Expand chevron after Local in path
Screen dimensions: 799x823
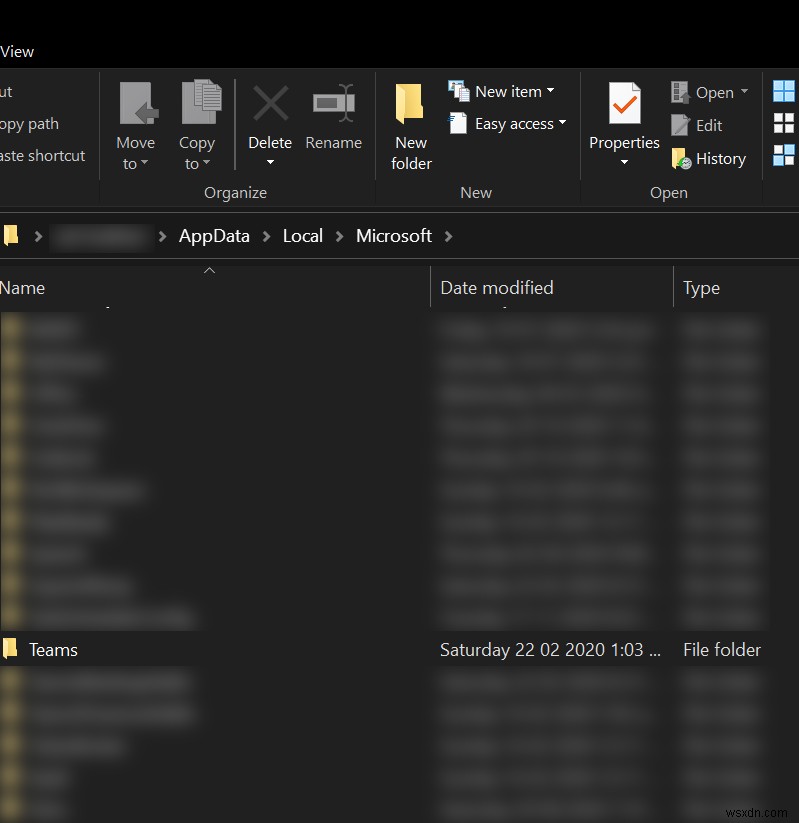[x=340, y=236]
